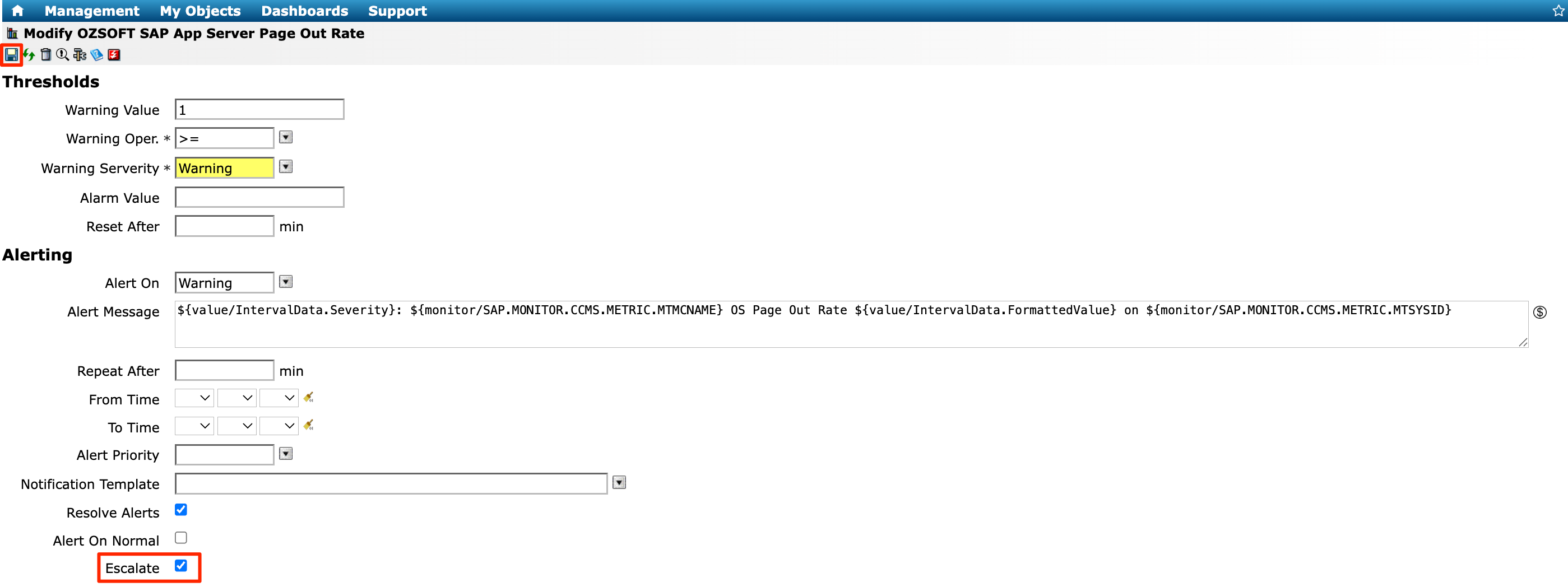Open the blue help book icon

[x=97, y=55]
